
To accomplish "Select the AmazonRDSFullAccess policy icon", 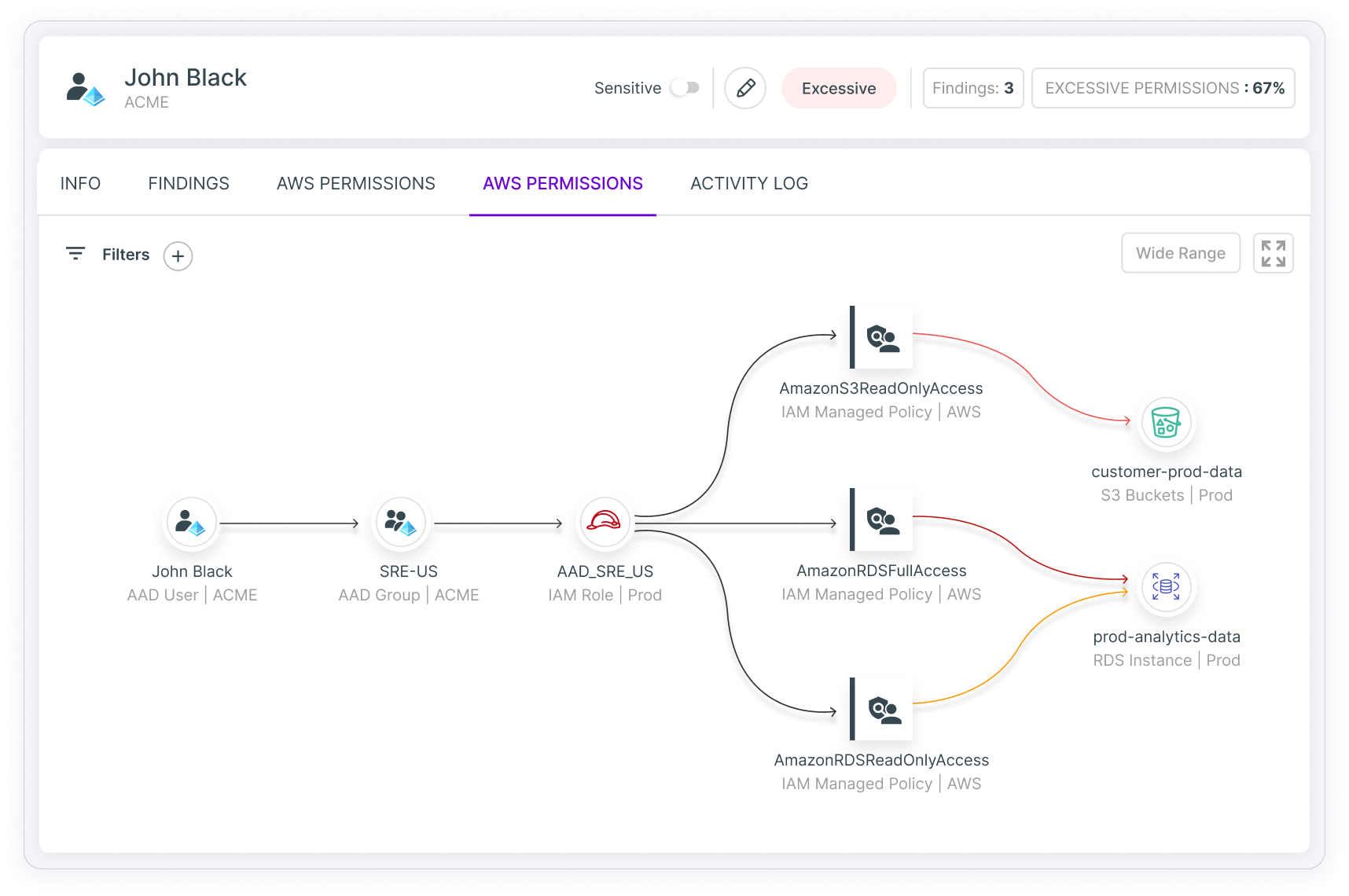I will tap(881, 520).
